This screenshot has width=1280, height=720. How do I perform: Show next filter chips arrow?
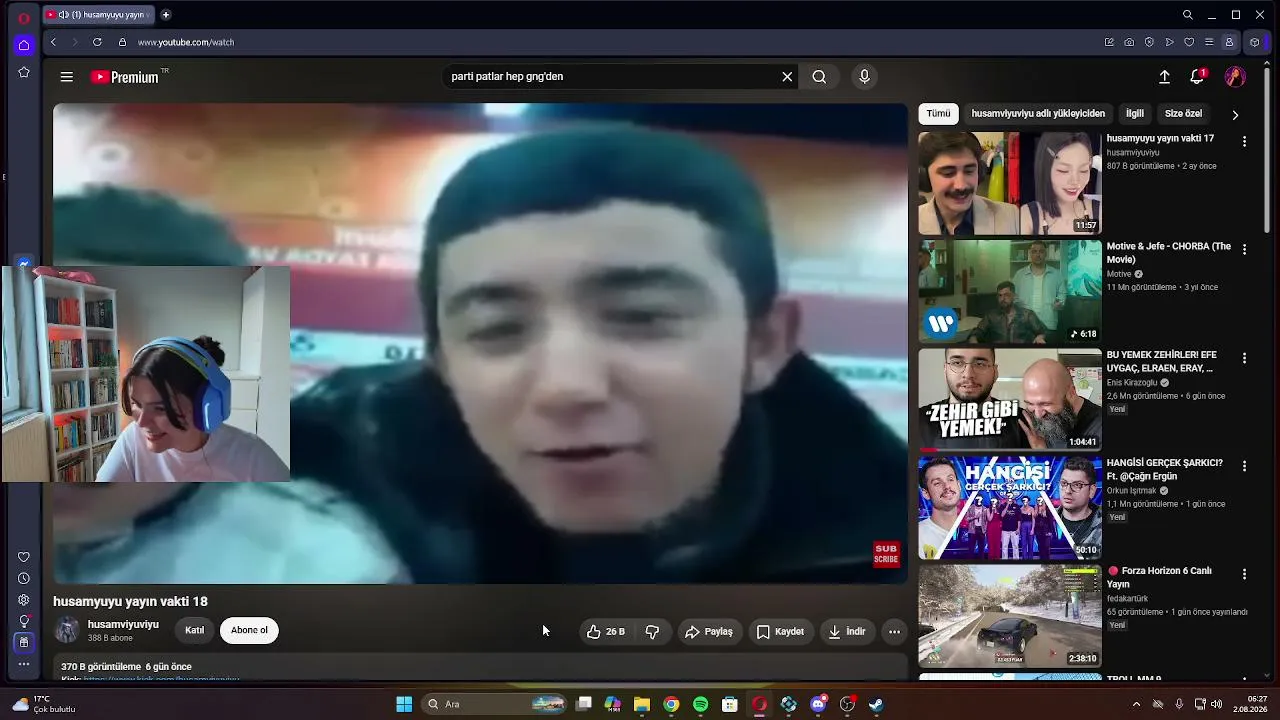(x=1235, y=114)
